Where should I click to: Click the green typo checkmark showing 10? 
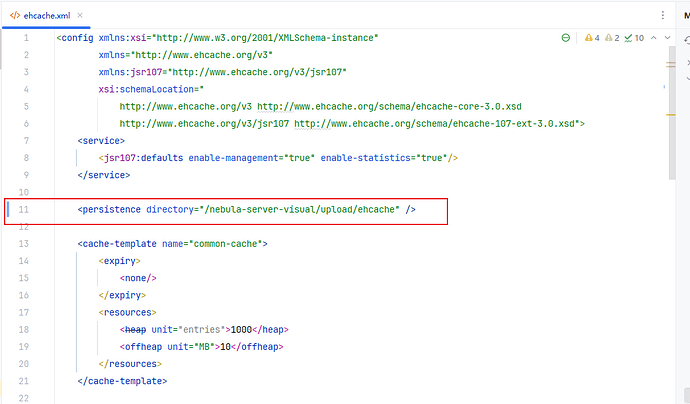(x=635, y=38)
